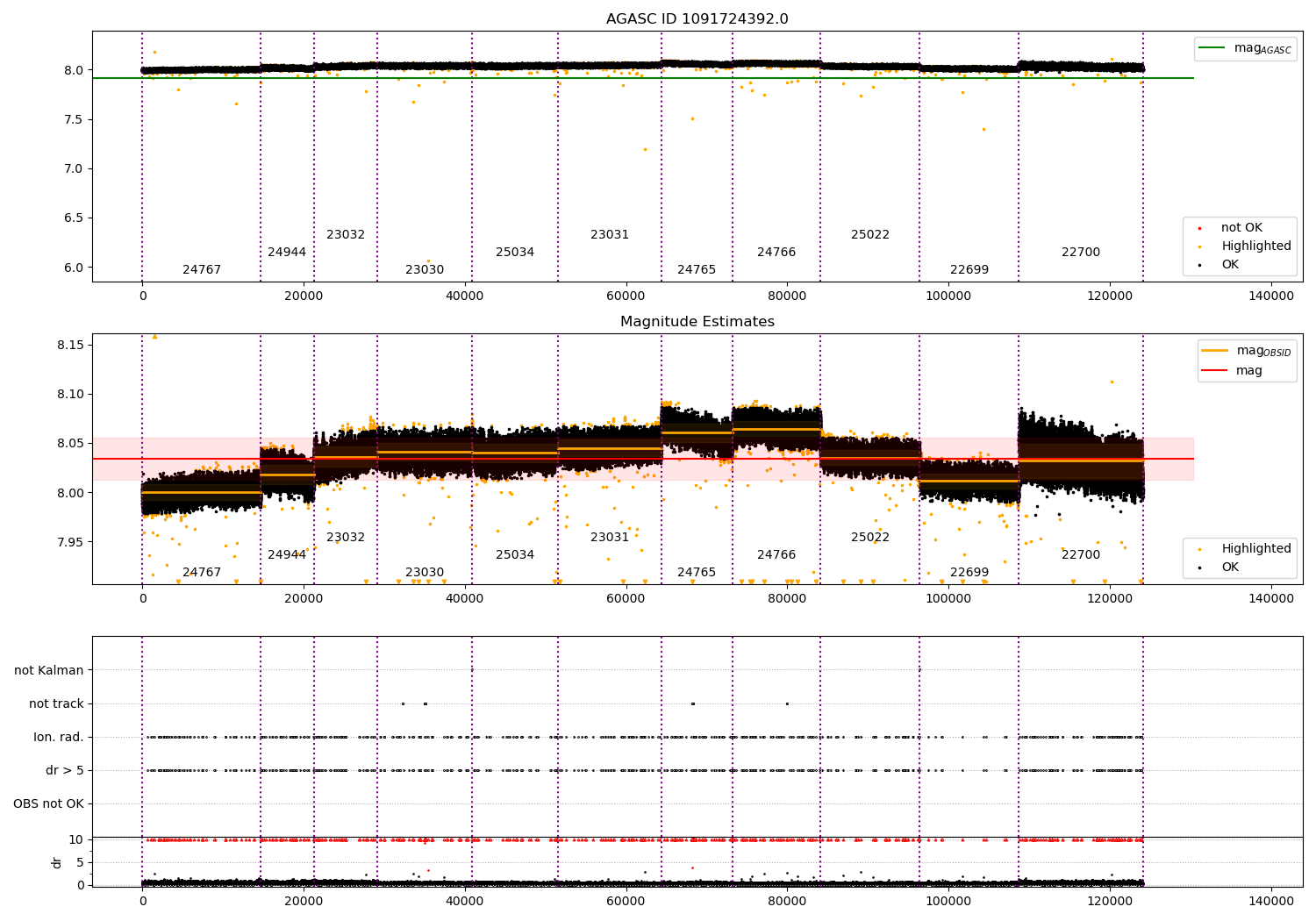Click obsid label 22700 in Magnitude Estimates plot
1316x921 pixels.
coord(1081,555)
